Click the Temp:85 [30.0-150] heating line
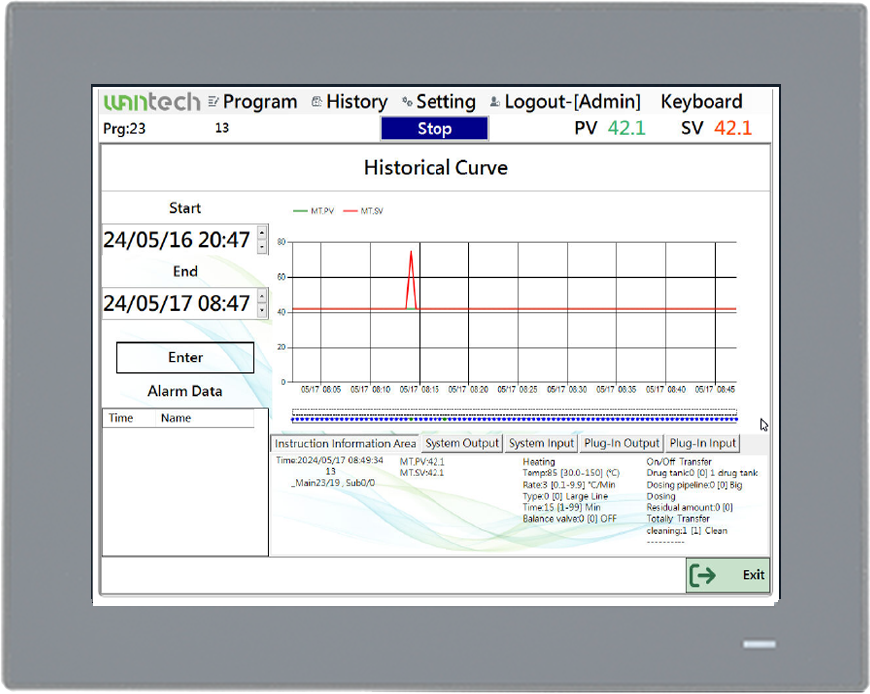Screen dimensions: 870x694 coord(571,473)
